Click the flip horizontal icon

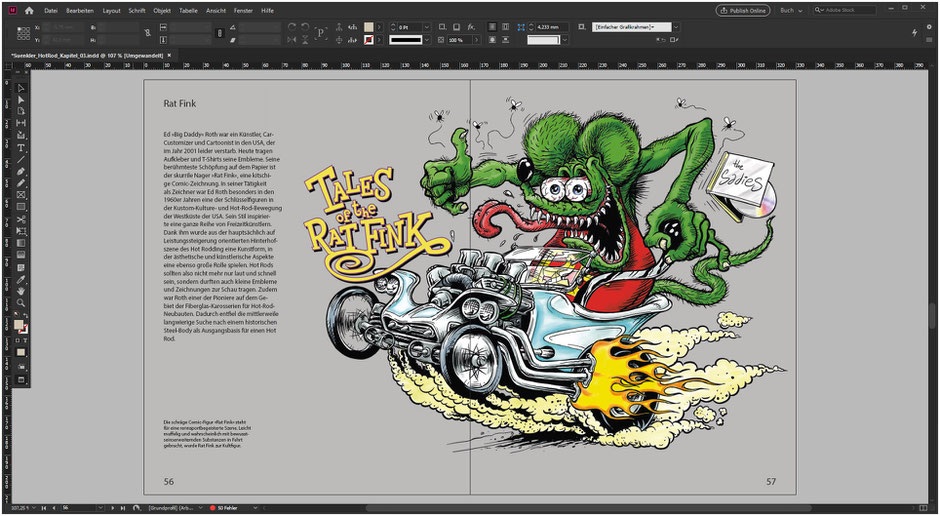(x=292, y=40)
